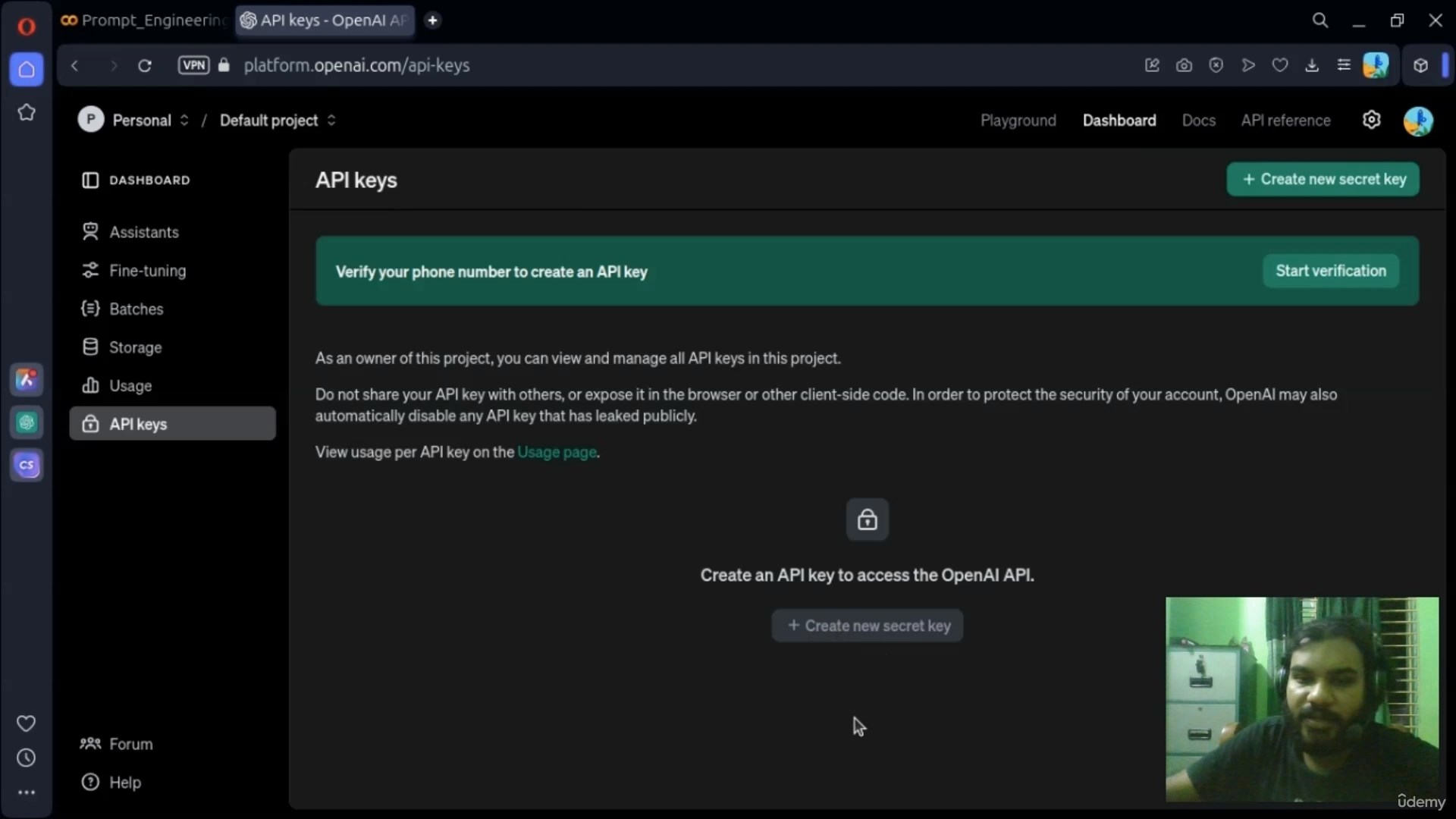Open the Playground page
The width and height of the screenshot is (1456, 819).
click(x=1018, y=121)
